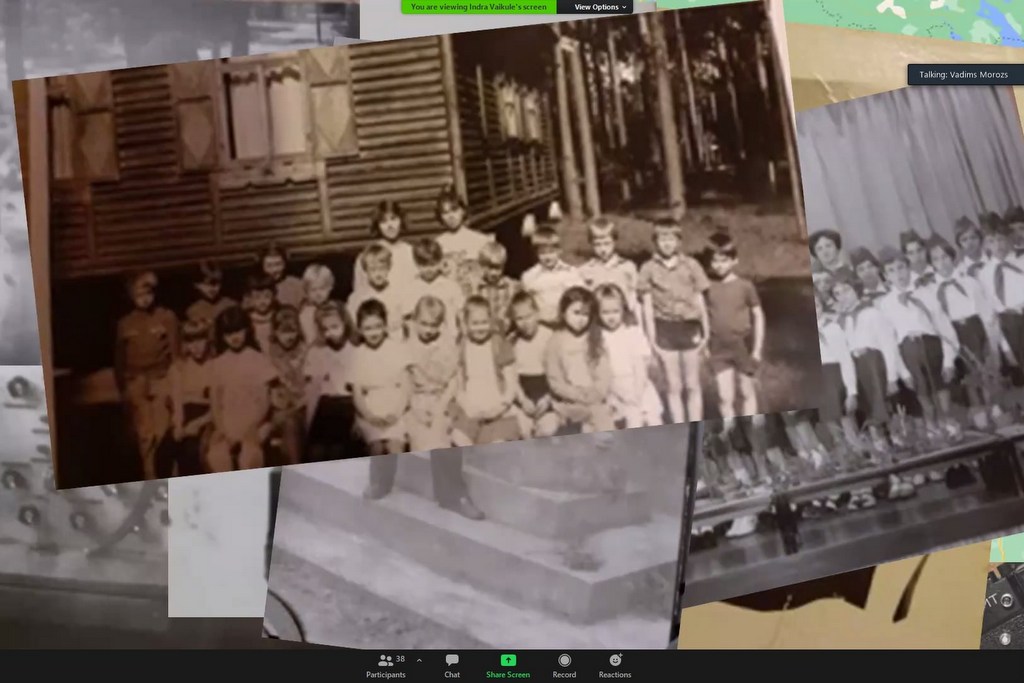
Task: Click the "Share Screen" text label
Action: 508,675
